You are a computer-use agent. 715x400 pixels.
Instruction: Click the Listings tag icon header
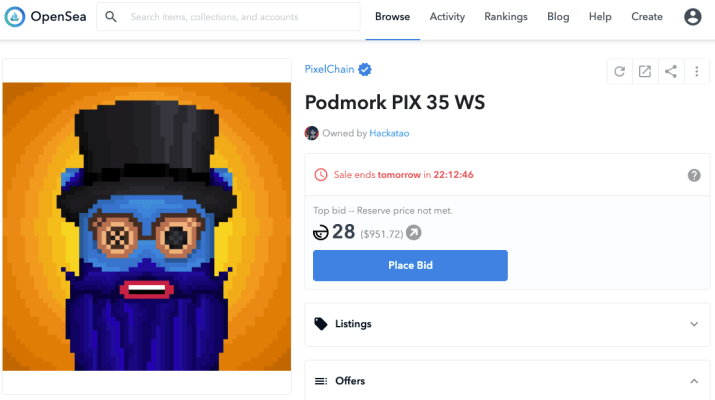[321, 324]
